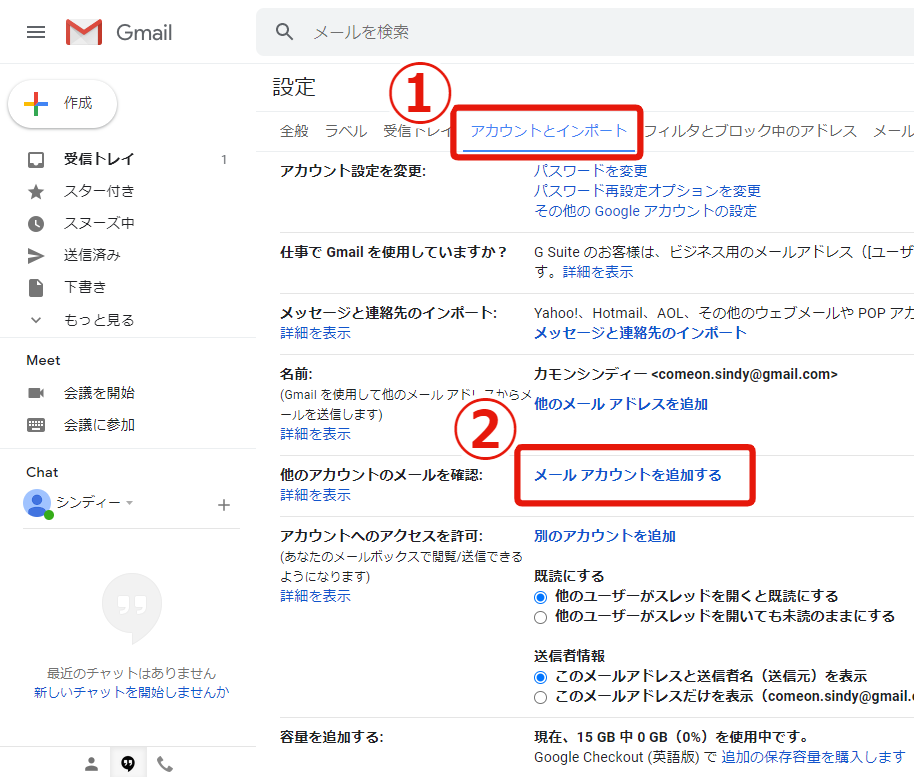Select 他のユーザーがスレッドを開くと既読にする radio option
Image resolution: width=914 pixels, height=777 pixels.
coord(541,597)
